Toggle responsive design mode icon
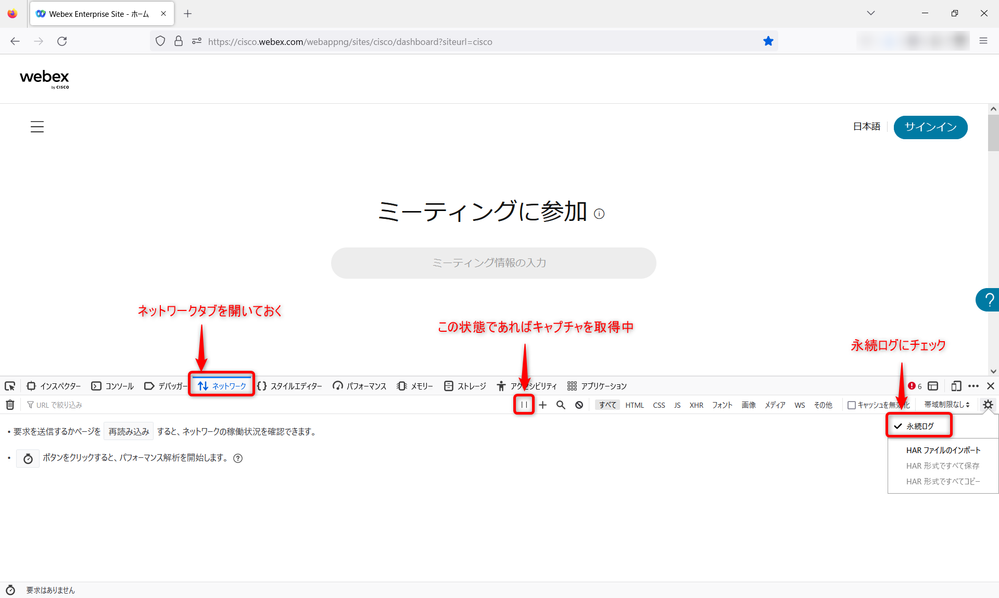The image size is (999, 598). [x=956, y=386]
